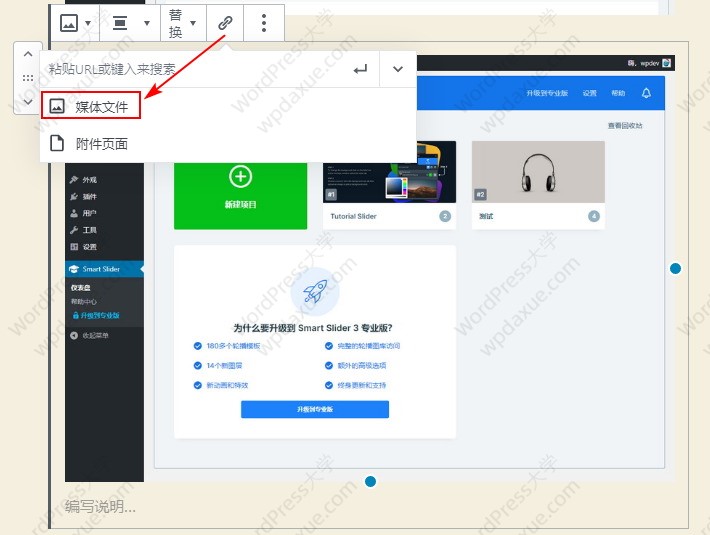710x535 pixels.
Task: Move block down with the down arrow
Action: click(27, 99)
